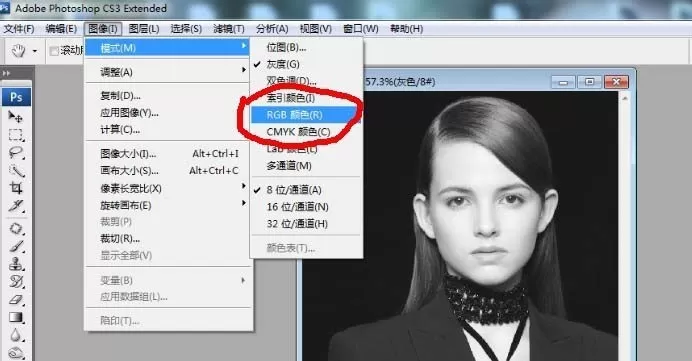Select the Quick Selection wand tool

click(x=16, y=170)
